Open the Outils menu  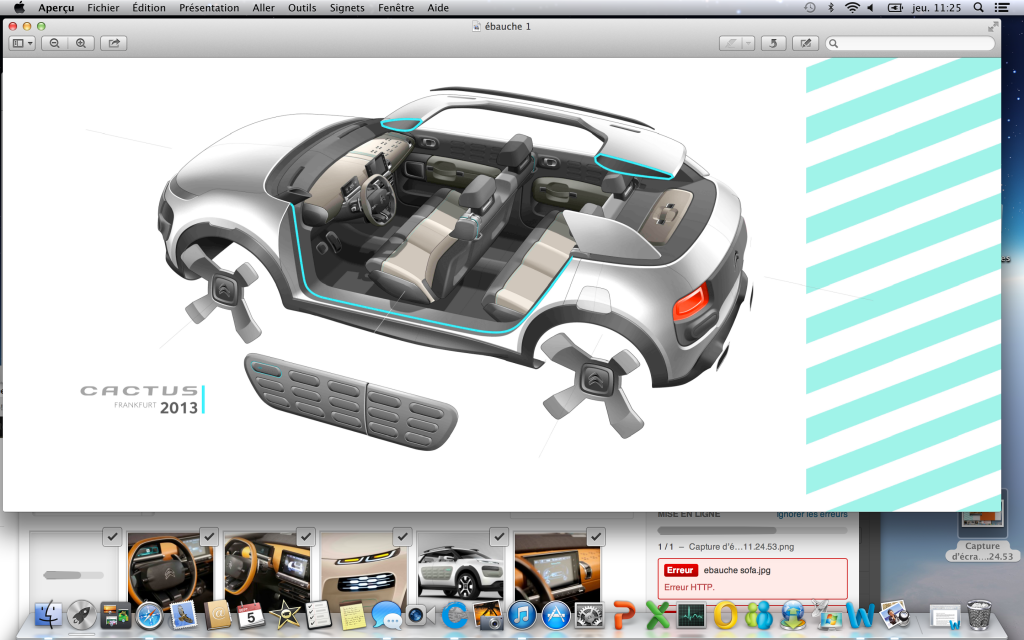click(x=301, y=8)
